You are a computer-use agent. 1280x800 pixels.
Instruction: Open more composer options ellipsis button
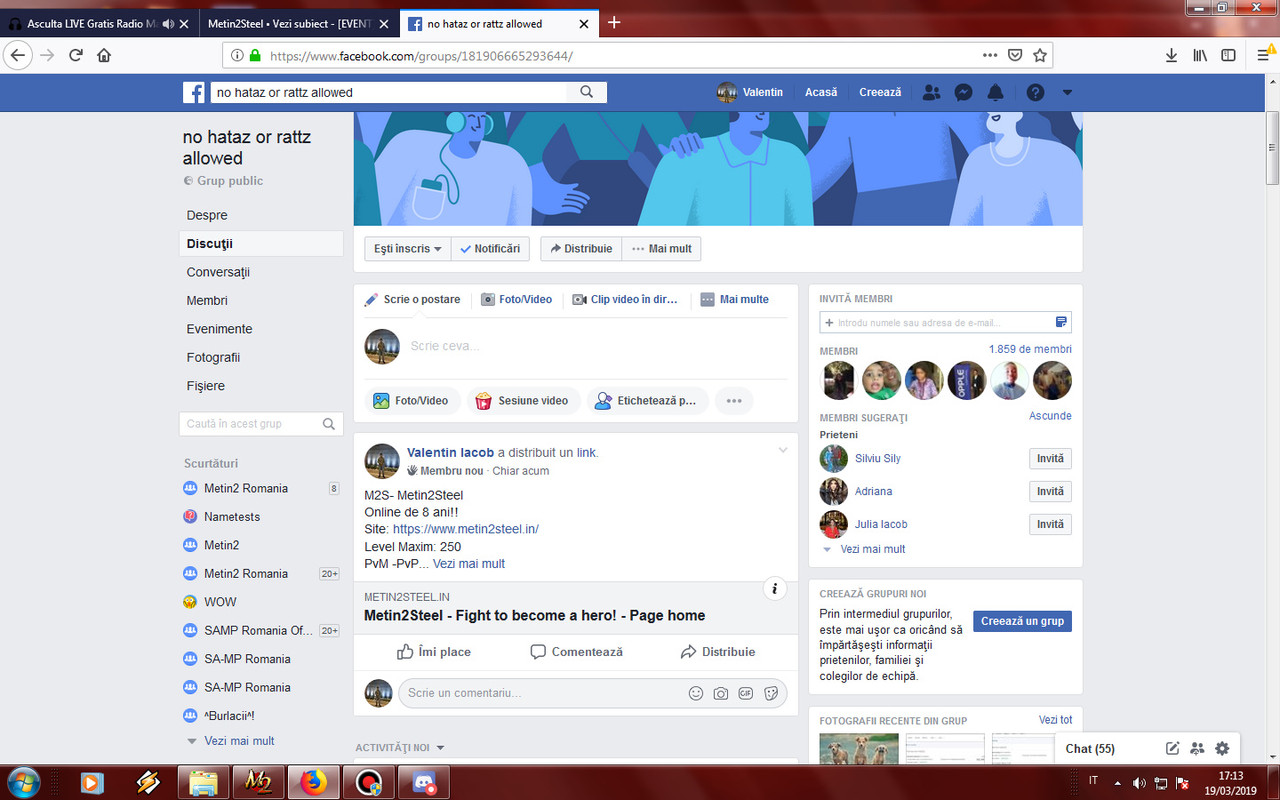[734, 401]
